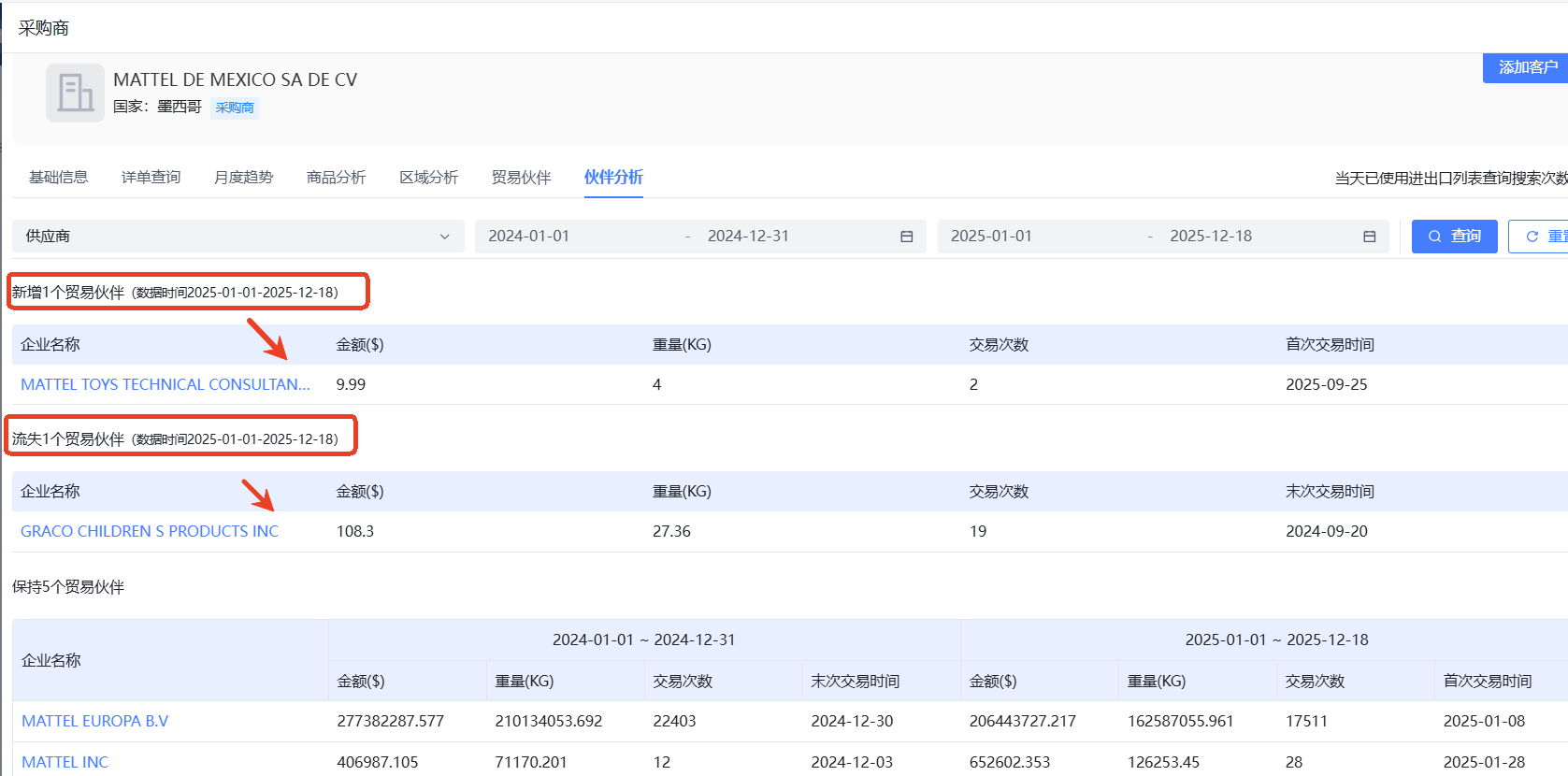Click the date 2025-01-08 for MATTEL EUROPA B.V
Viewport: 1568px width, 776px height.
coord(1484,721)
